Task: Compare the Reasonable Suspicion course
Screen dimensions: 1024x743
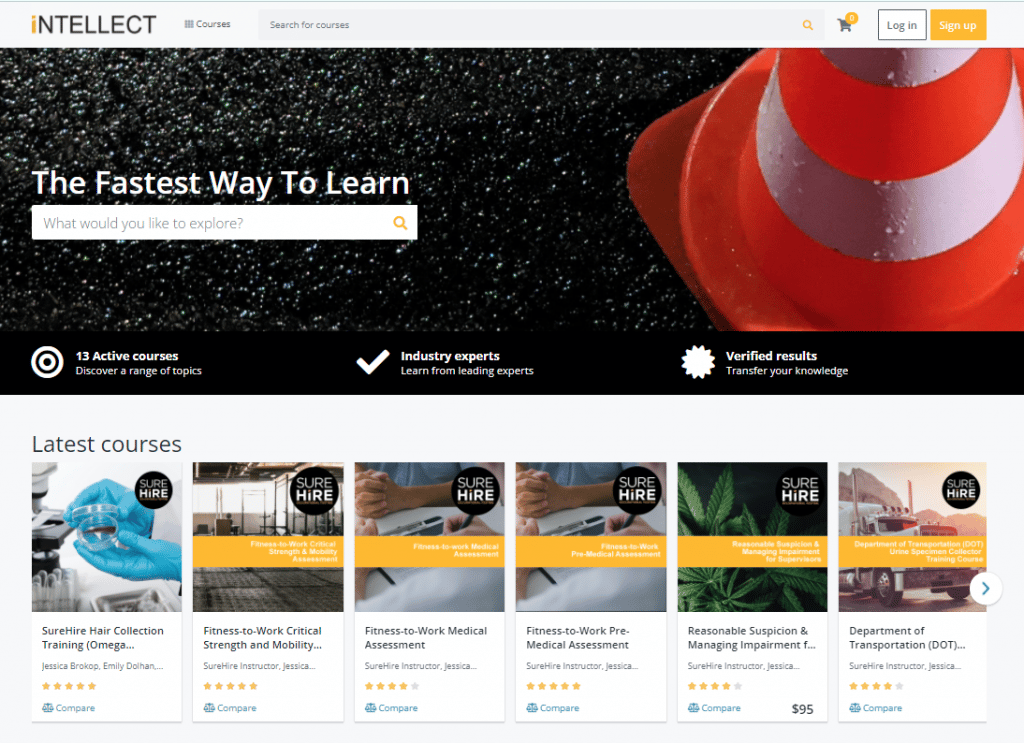Action: 714,708
